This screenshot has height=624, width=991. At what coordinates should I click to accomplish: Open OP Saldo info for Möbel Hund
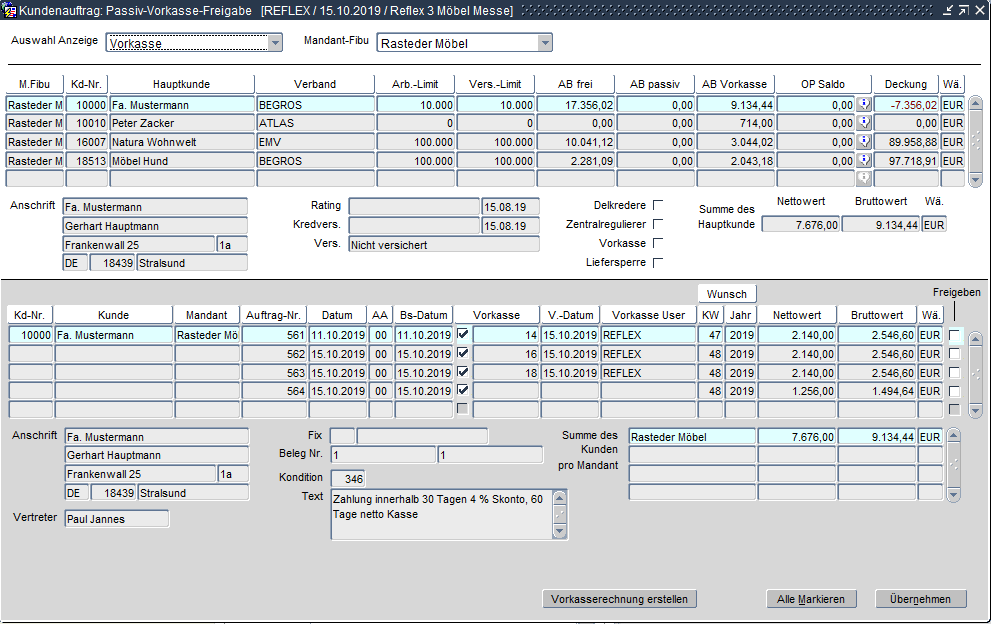tap(864, 161)
